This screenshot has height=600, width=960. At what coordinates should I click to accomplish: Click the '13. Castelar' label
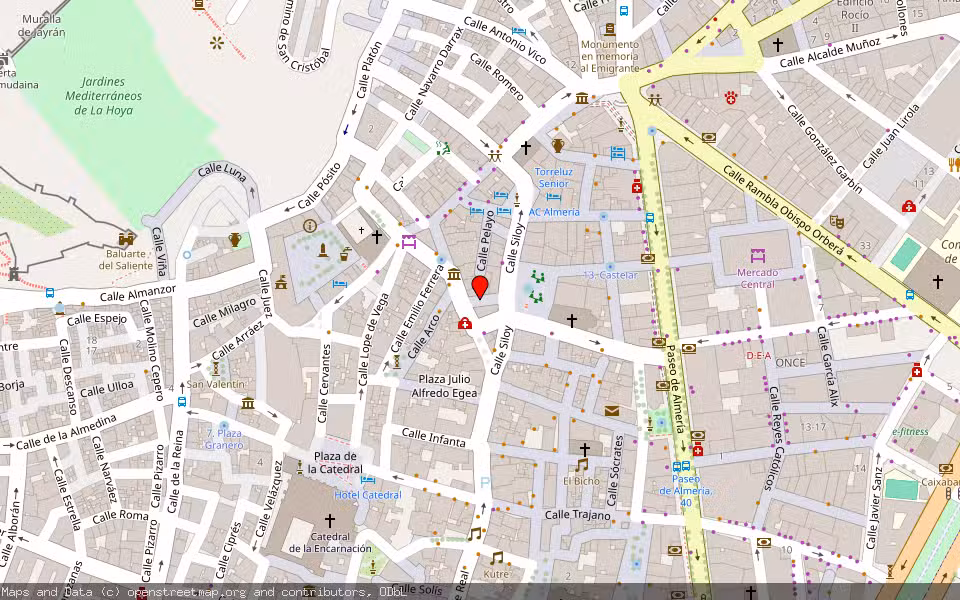(610, 275)
